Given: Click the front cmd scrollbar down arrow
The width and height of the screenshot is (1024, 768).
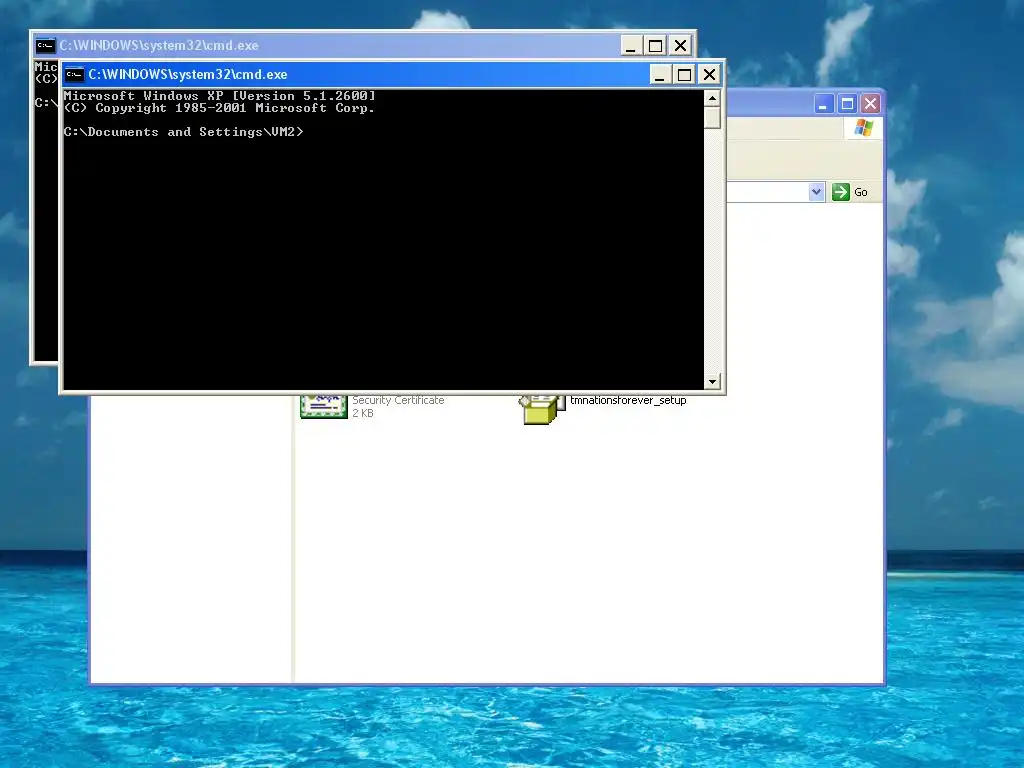Looking at the screenshot, I should 712,381.
